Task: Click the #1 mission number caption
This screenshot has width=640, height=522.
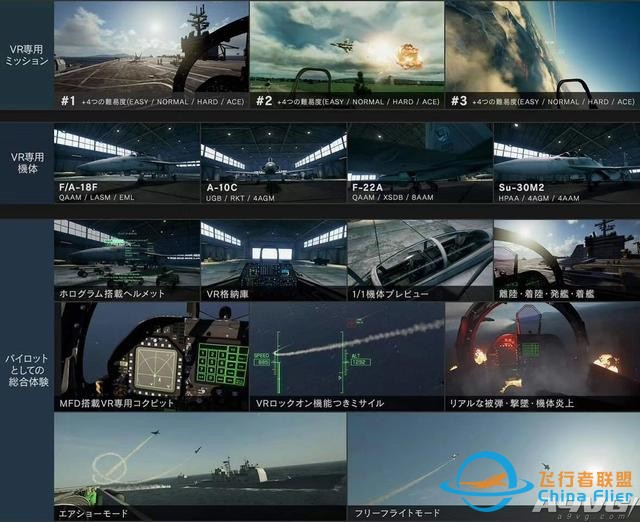Action: [x=68, y=101]
